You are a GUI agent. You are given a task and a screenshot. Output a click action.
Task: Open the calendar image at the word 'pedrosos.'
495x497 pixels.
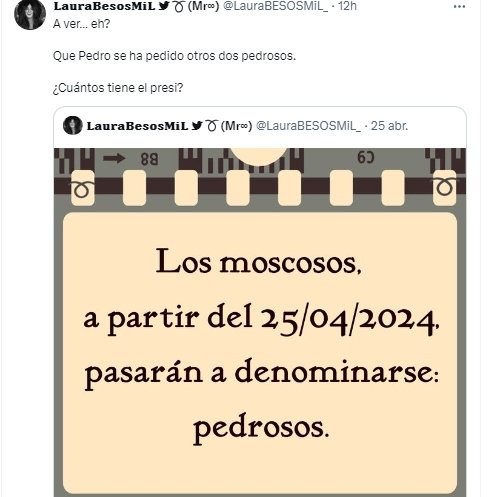261,429
